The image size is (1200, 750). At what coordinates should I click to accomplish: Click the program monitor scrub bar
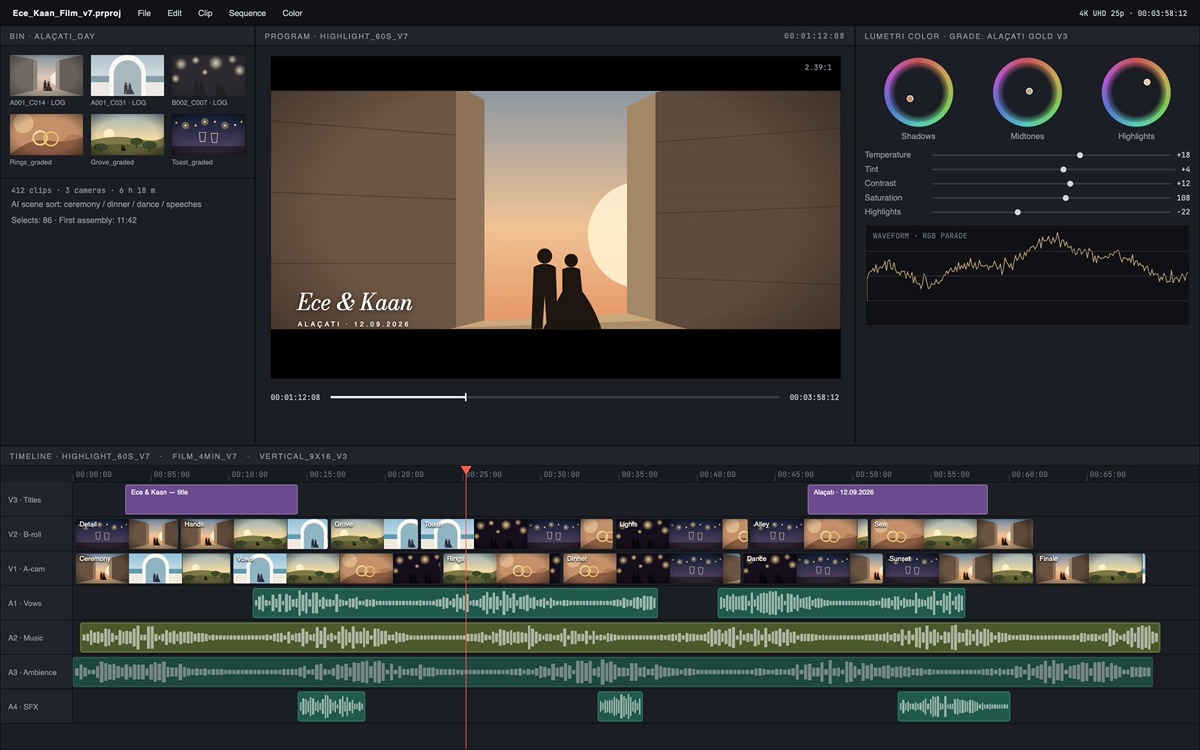pyautogui.click(x=555, y=397)
